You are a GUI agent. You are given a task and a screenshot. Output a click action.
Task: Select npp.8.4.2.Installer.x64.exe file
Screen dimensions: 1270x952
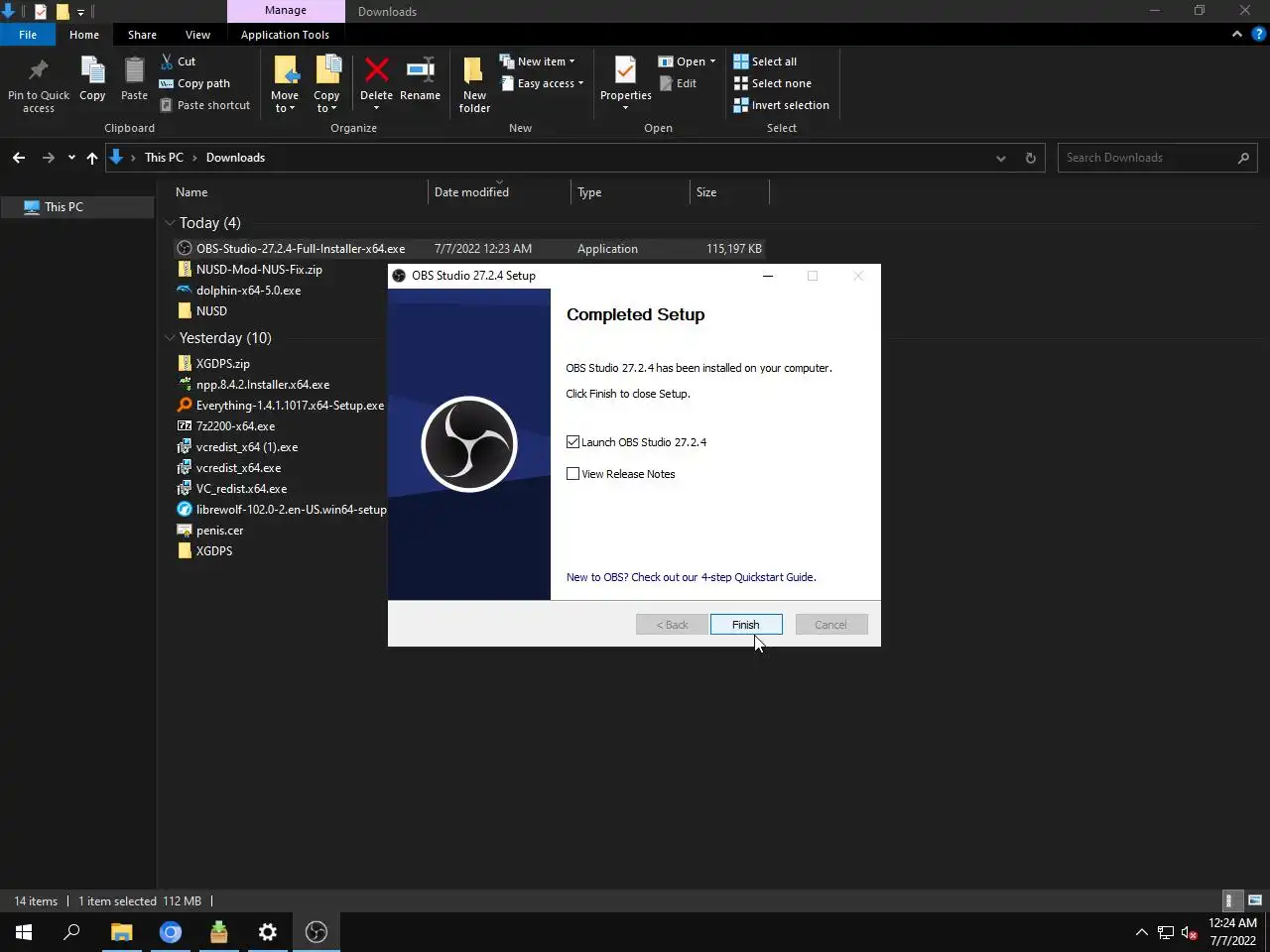262,385
